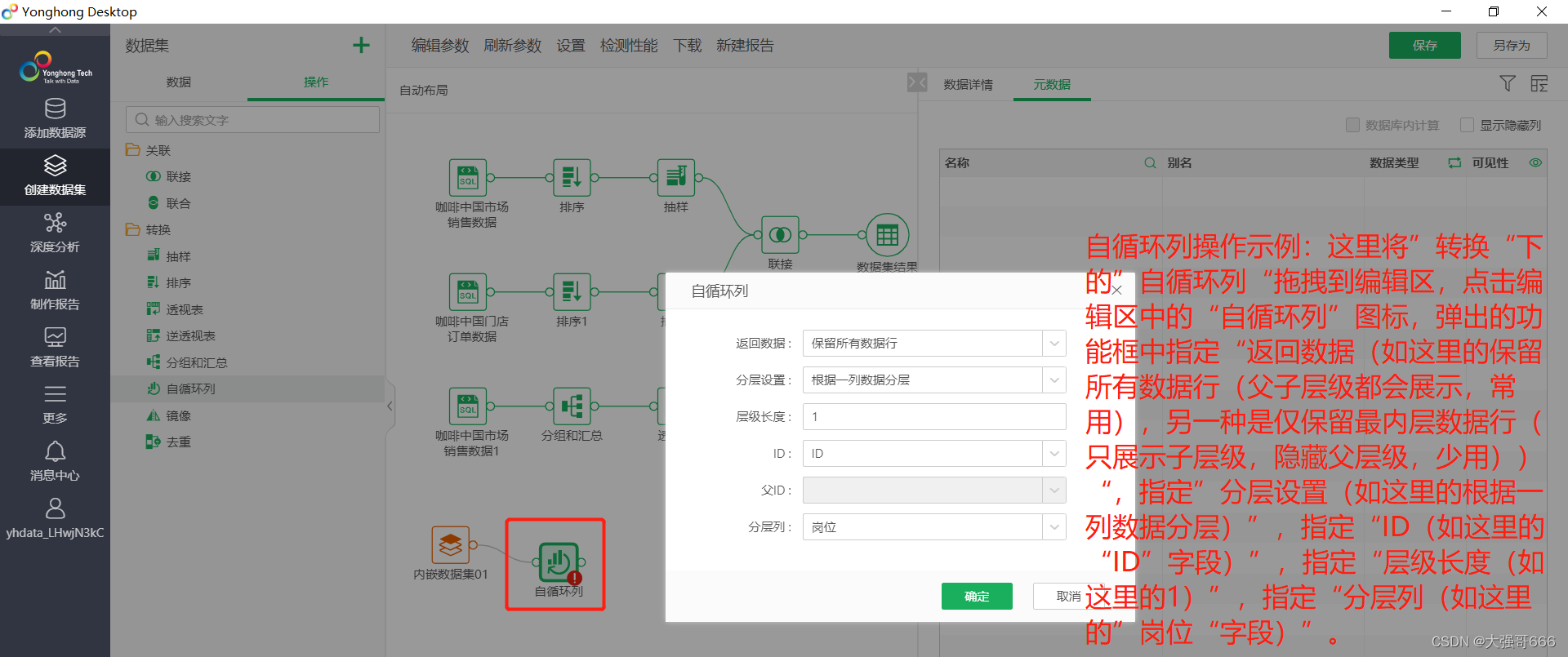Select 联合 in operations tree
This screenshot has height=657, width=1568.
(179, 203)
